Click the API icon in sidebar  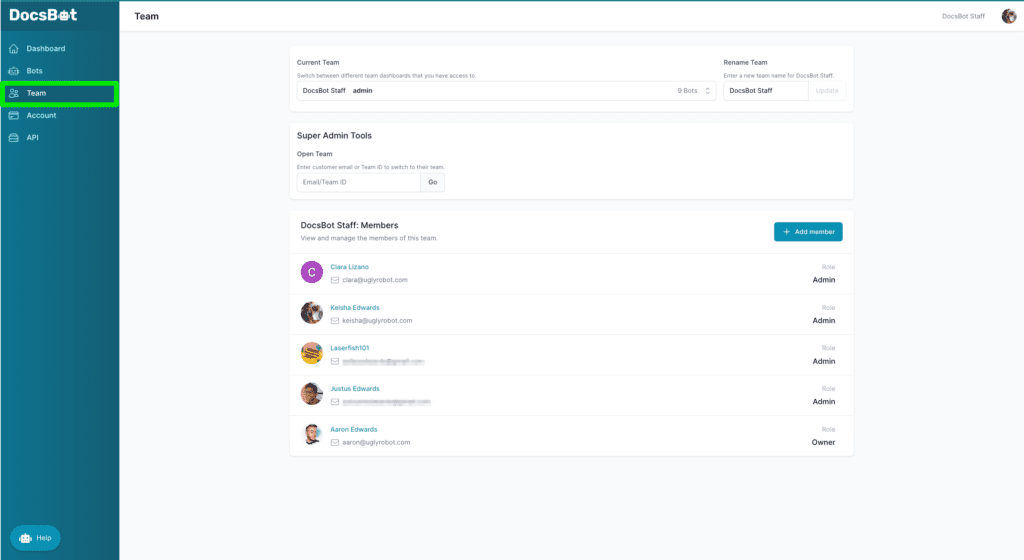point(13,137)
